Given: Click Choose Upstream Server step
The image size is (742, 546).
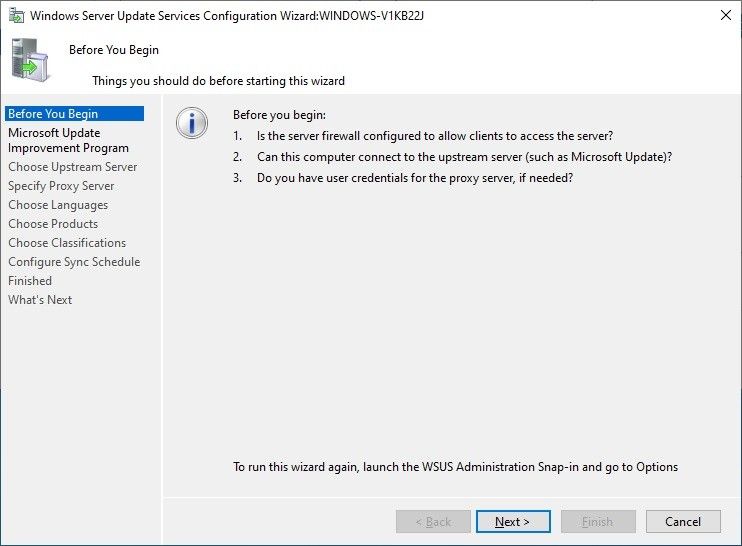Looking at the screenshot, I should [72, 167].
